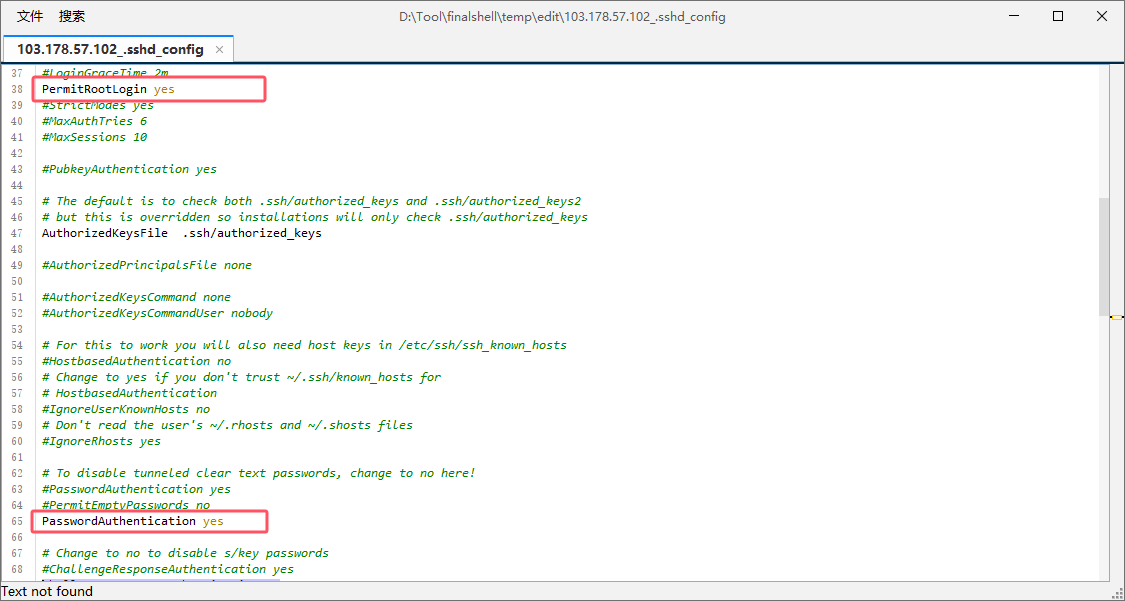
Task: Place cursor on the PasswordAuthentication yes line
Action: coord(132,521)
